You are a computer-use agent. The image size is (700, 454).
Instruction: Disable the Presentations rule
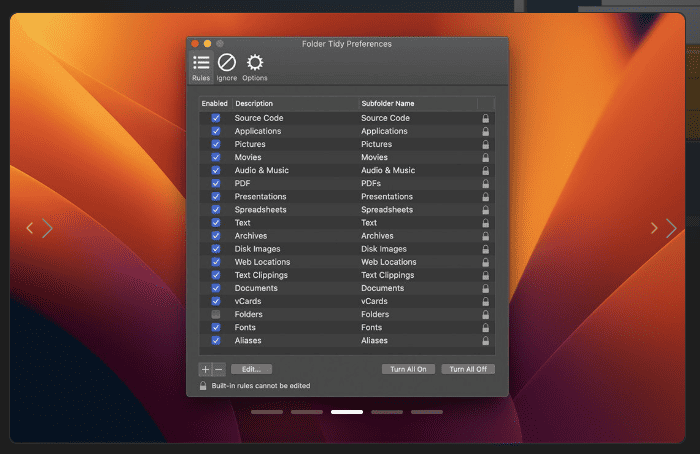pyautogui.click(x=216, y=196)
